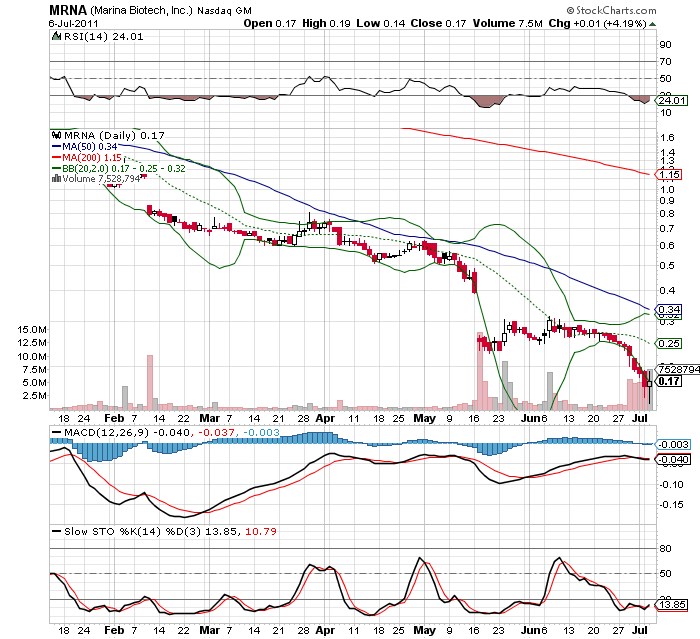Image resolution: width=700 pixels, height=639 pixels.
Task: Click the candlestick icon before MRNA (Daily)
Action: tap(56, 135)
